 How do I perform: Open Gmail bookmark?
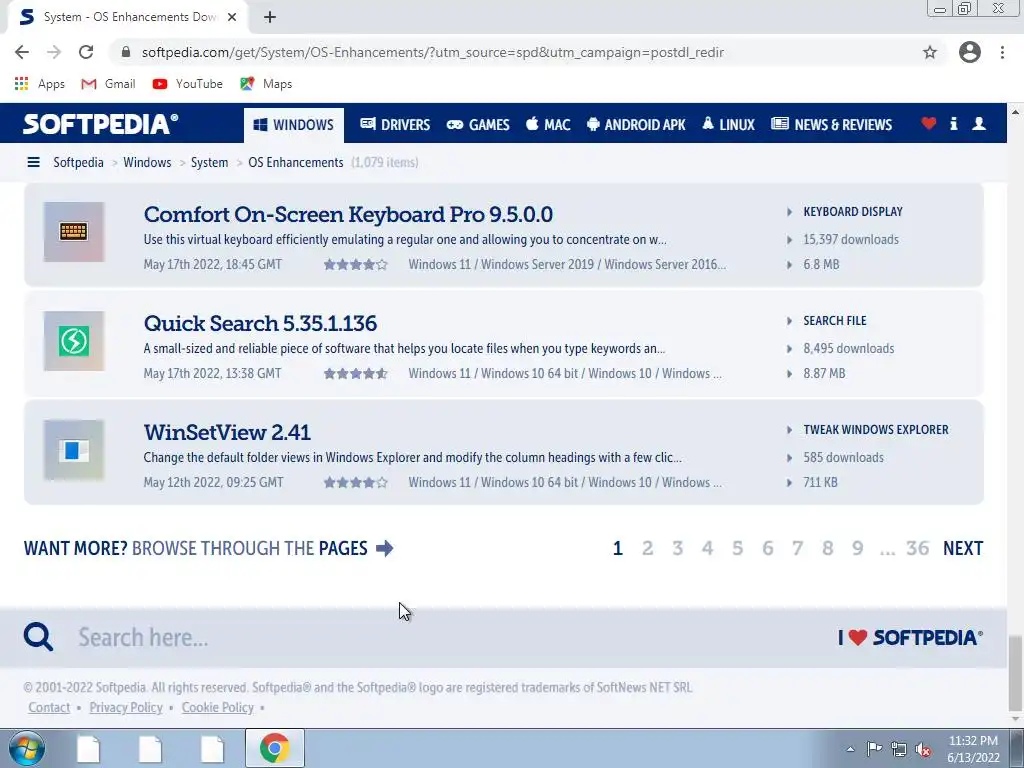(x=108, y=84)
